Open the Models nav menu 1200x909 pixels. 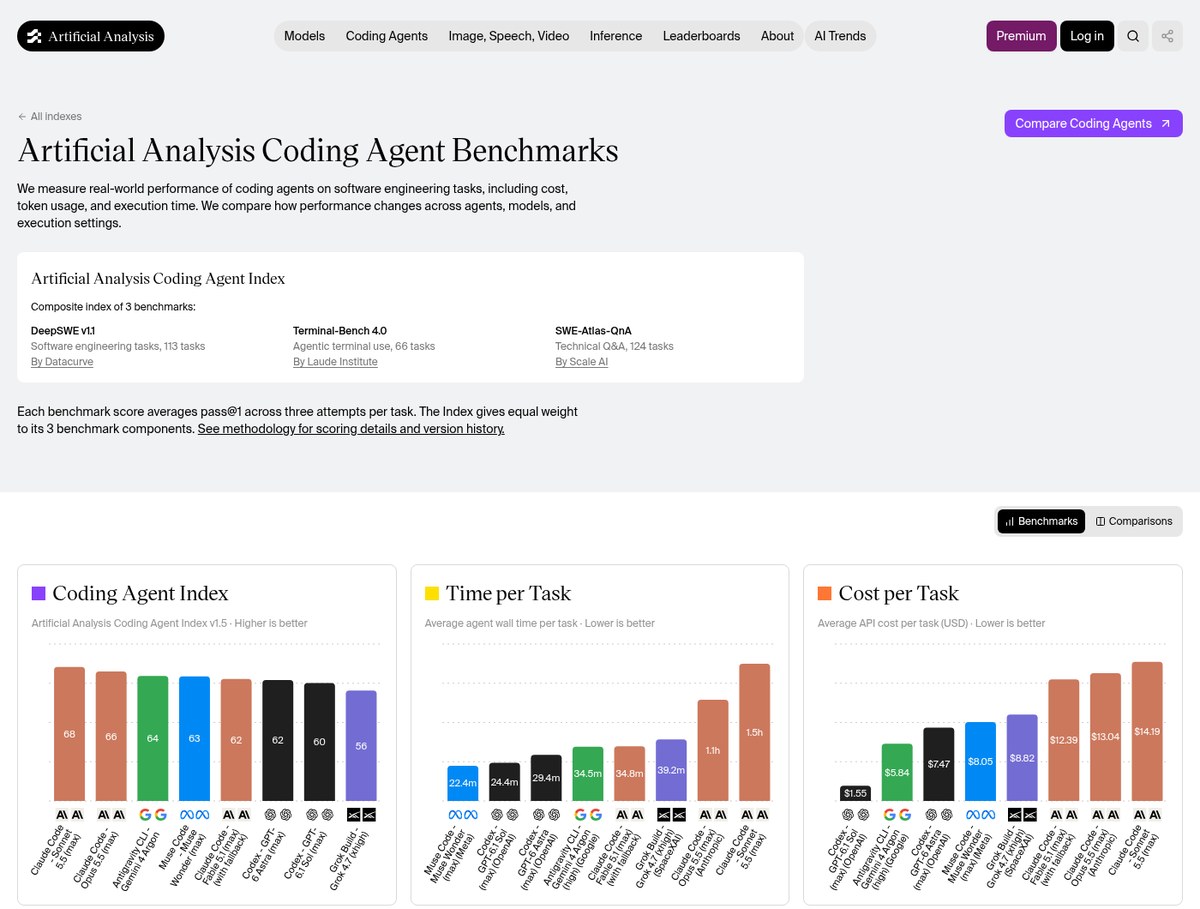pyautogui.click(x=304, y=36)
